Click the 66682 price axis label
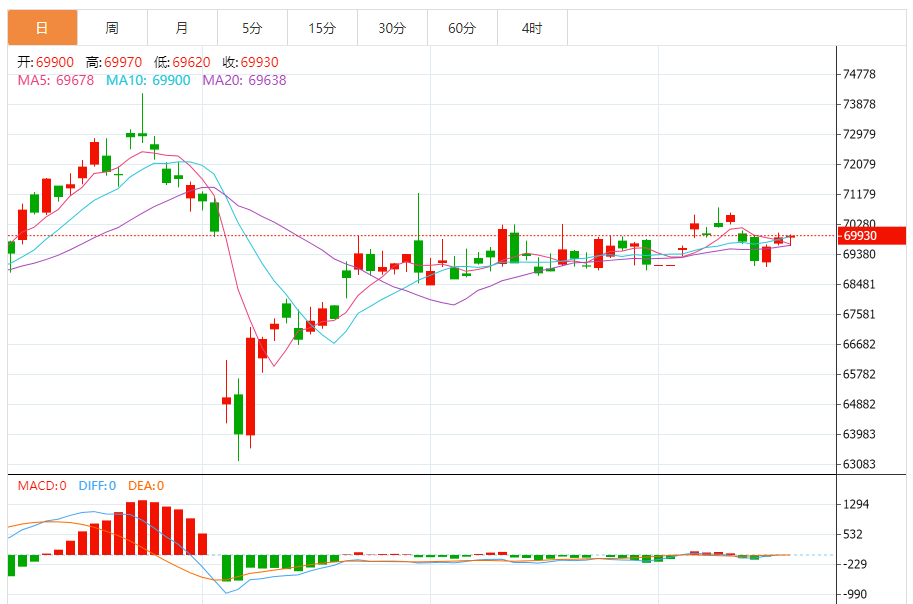Screen dimensions: 913x604 tap(859, 344)
